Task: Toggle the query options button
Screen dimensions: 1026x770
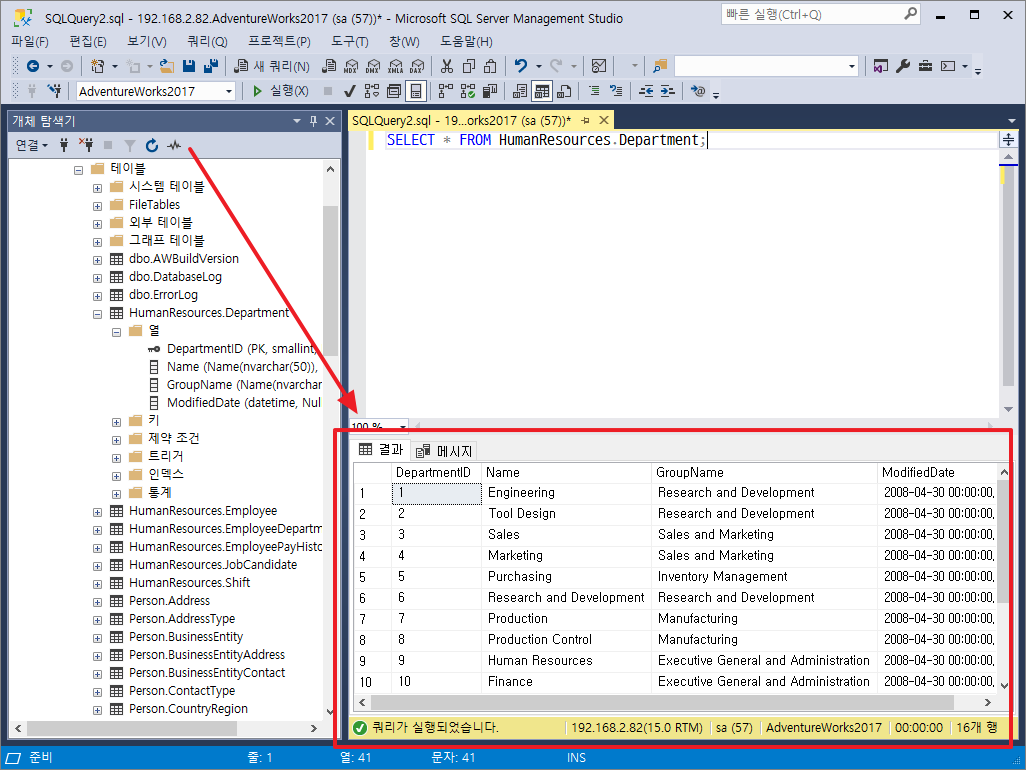Action: coord(394,91)
